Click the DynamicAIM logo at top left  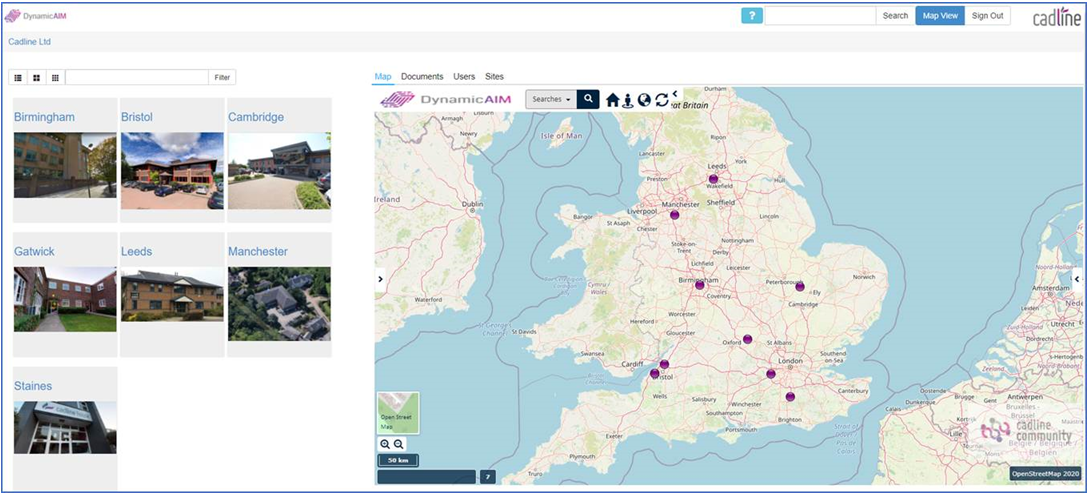(x=35, y=15)
